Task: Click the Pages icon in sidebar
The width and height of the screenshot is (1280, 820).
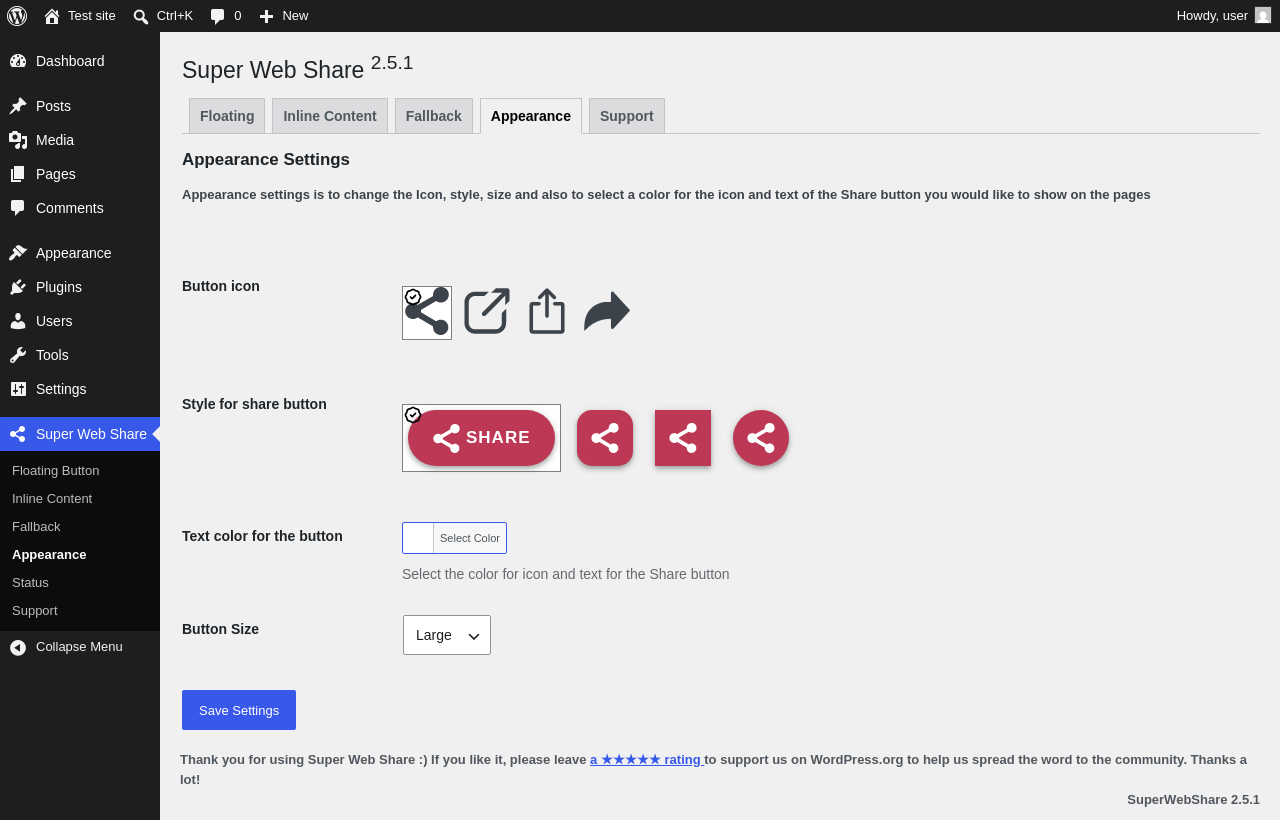Action: pyautogui.click(x=18, y=174)
